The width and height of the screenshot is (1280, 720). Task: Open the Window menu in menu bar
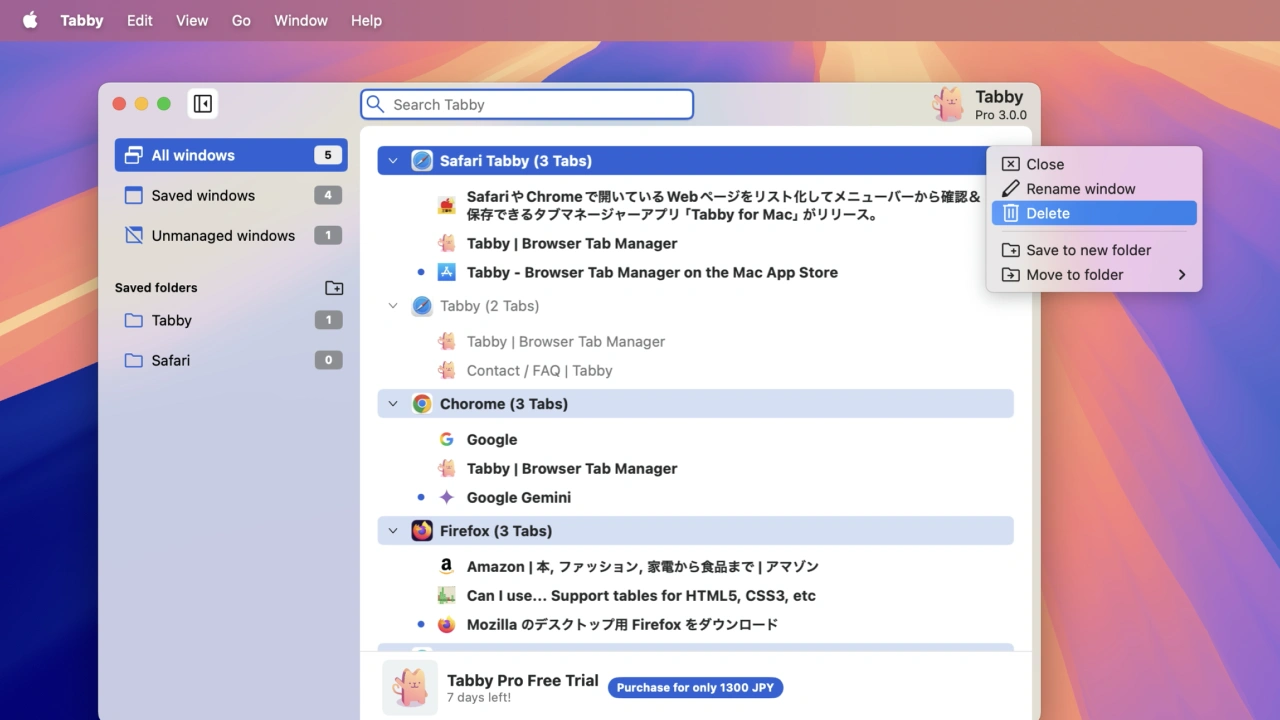click(x=300, y=20)
